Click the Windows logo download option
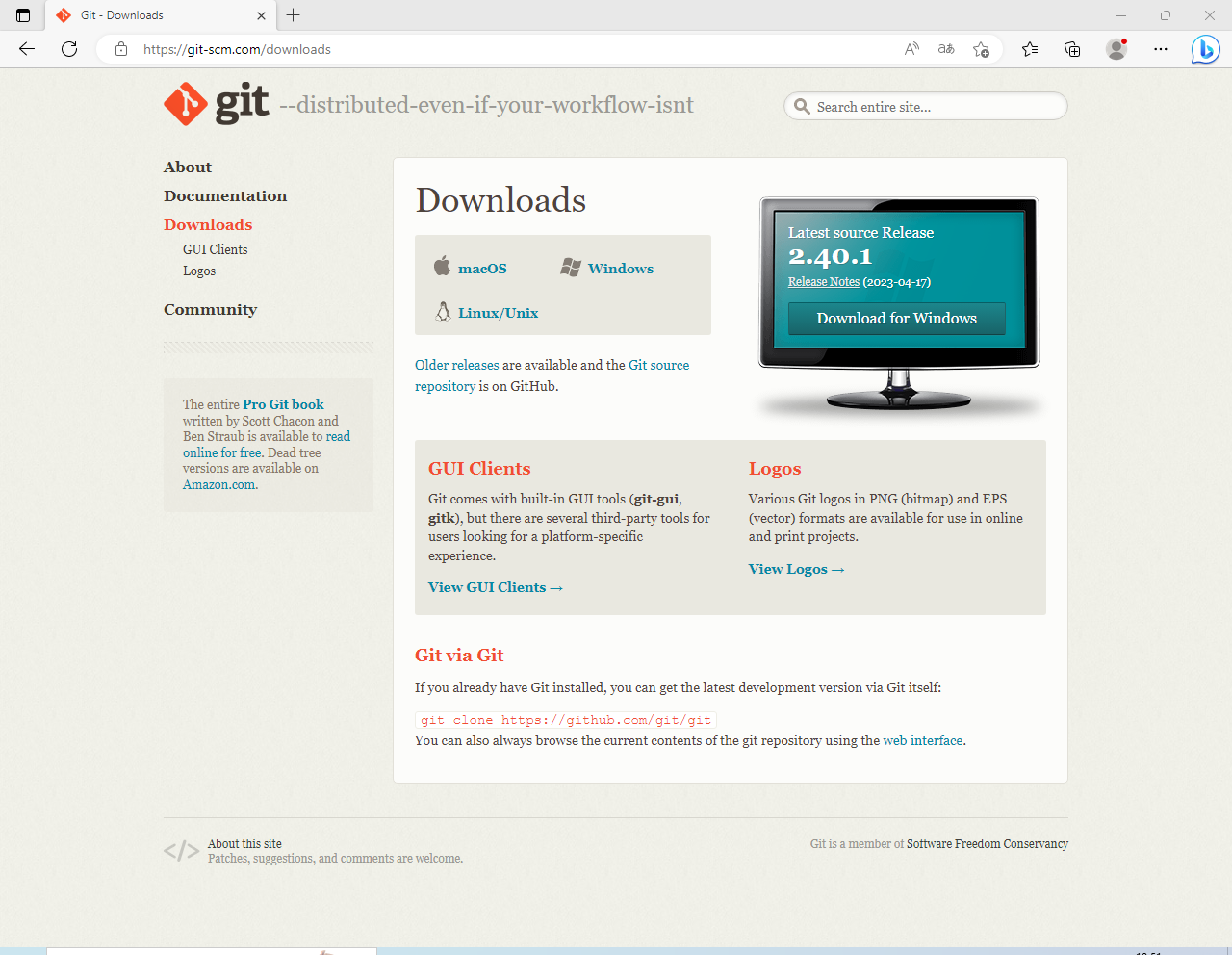This screenshot has width=1232, height=955. coord(570,267)
